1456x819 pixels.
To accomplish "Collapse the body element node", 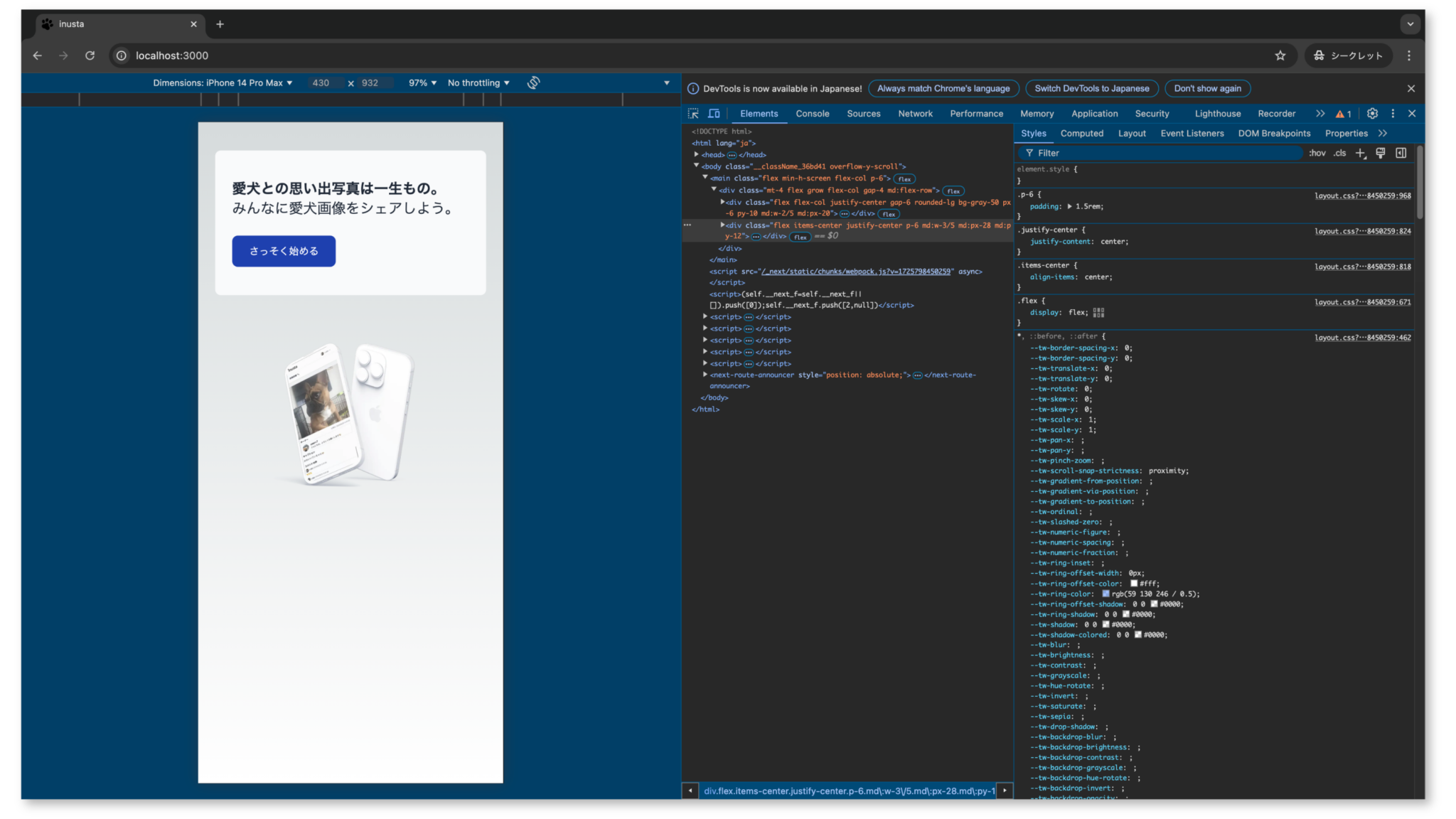I will (697, 166).
